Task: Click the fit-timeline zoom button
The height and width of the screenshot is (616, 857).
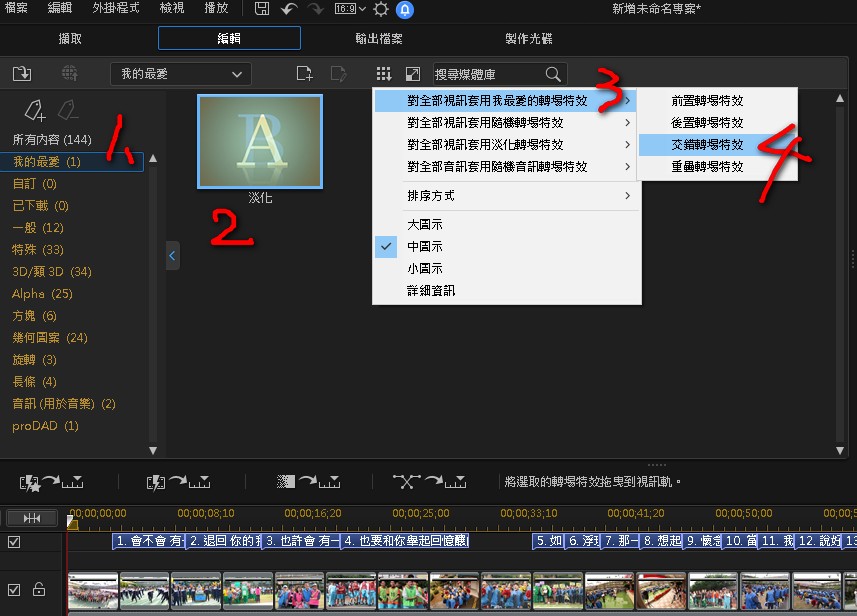Action: (32, 518)
